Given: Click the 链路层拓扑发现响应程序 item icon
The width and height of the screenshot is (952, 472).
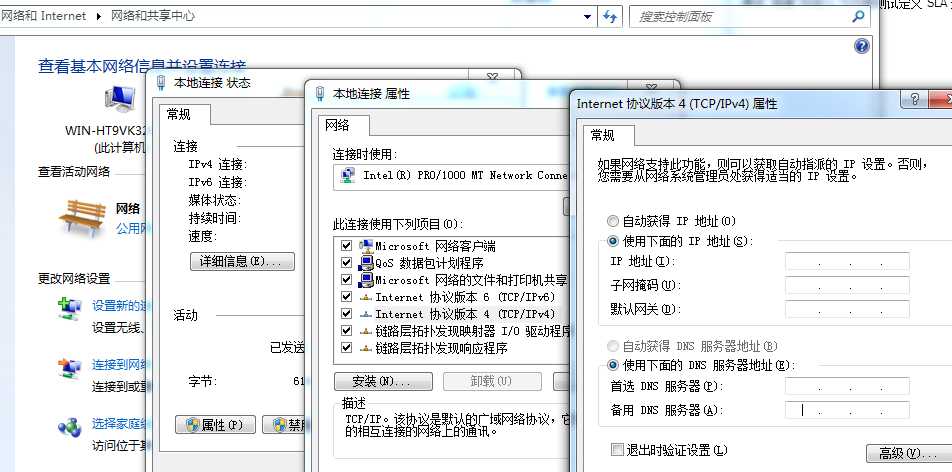Looking at the screenshot, I should click(366, 349).
